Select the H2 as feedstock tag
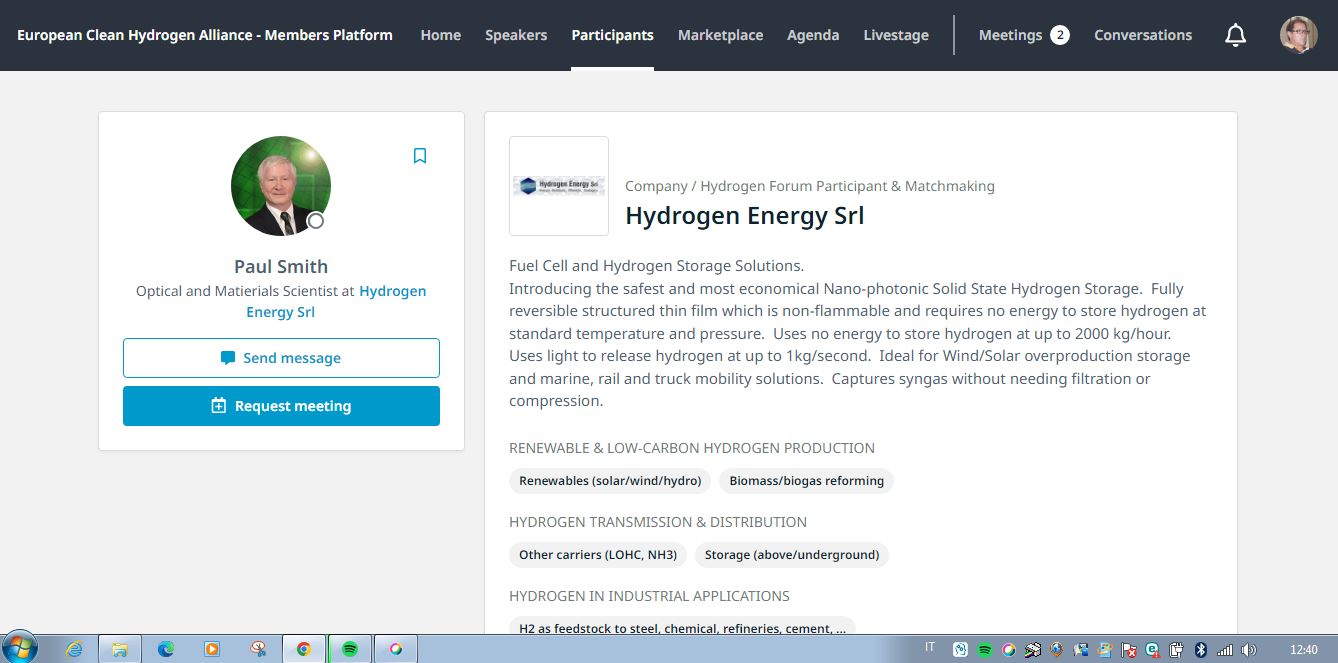This screenshot has height=663, width=1338. [683, 628]
